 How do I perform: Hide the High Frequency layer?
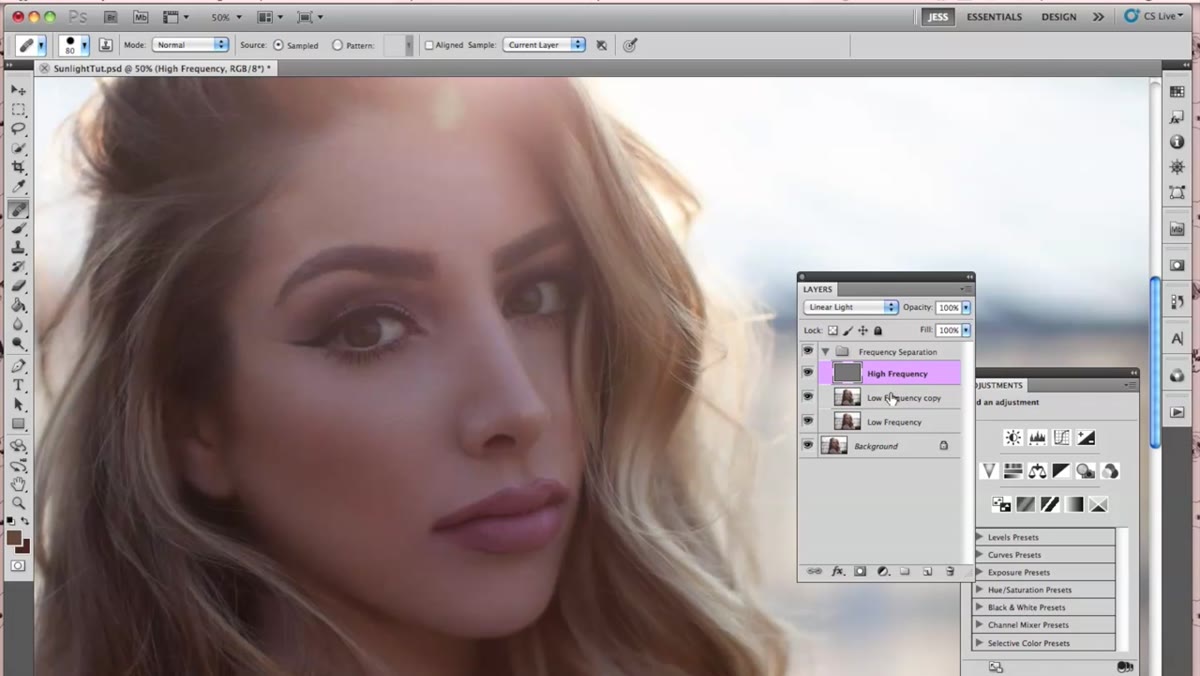tap(807, 373)
